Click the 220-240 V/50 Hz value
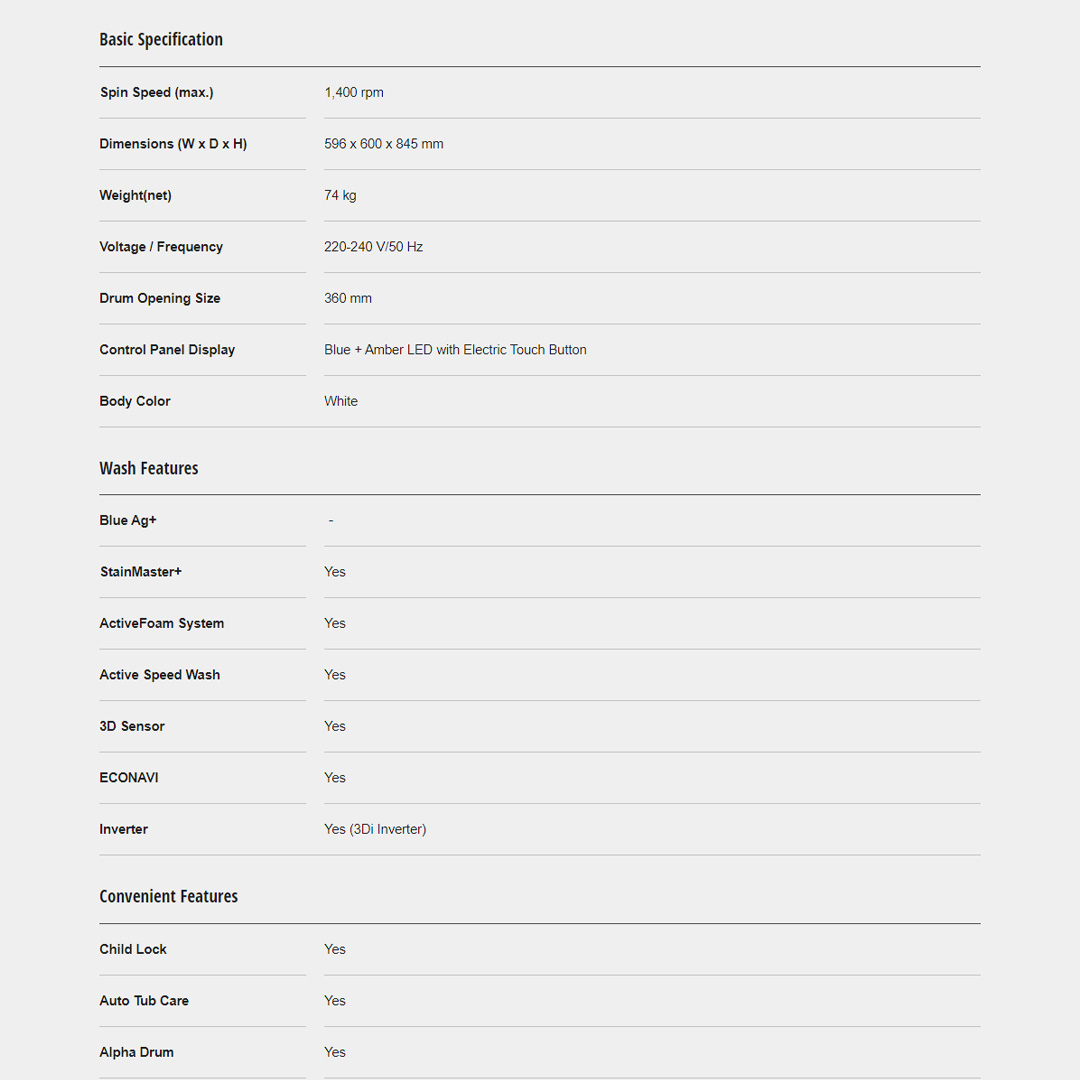 (x=373, y=247)
